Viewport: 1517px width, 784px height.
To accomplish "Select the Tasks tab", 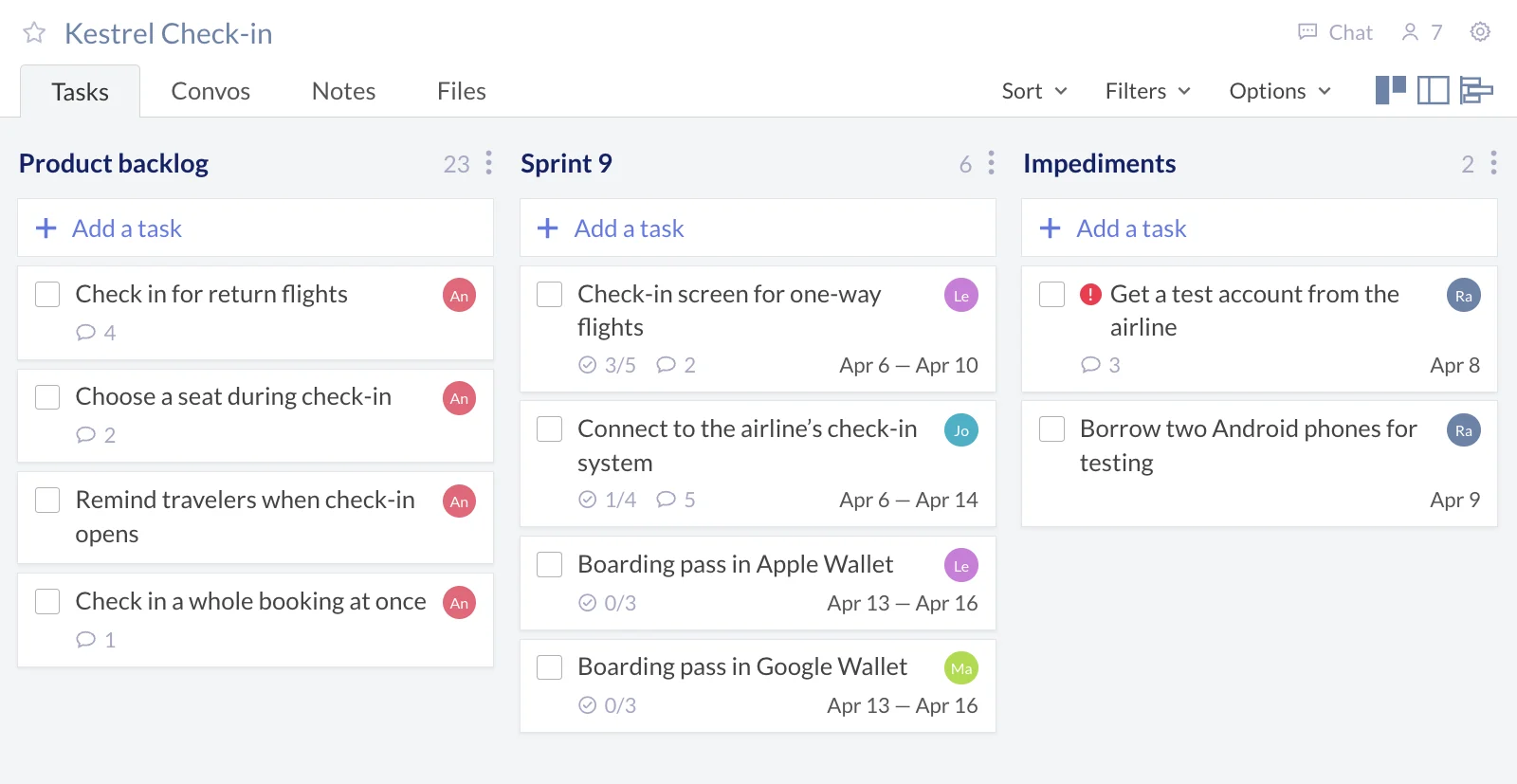I will tap(81, 91).
